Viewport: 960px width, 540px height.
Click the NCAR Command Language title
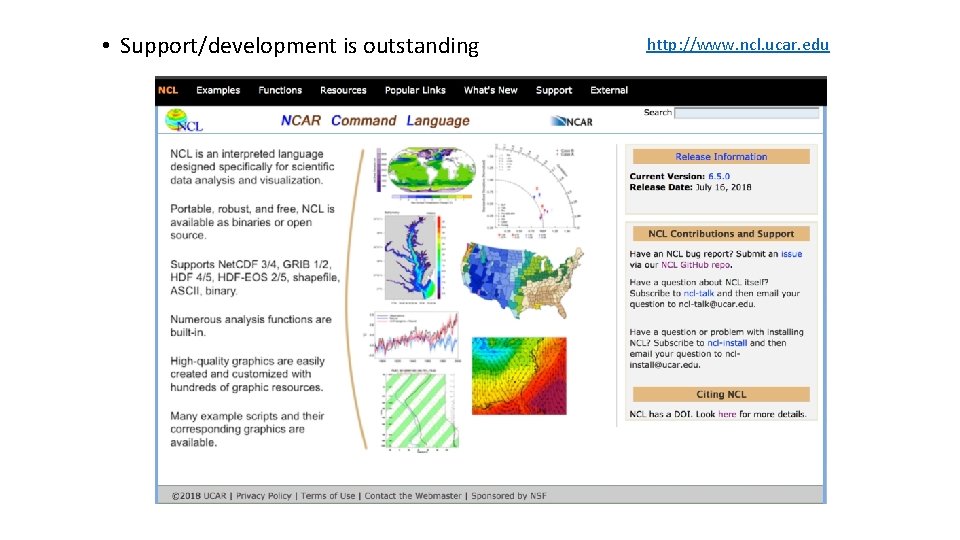375,121
